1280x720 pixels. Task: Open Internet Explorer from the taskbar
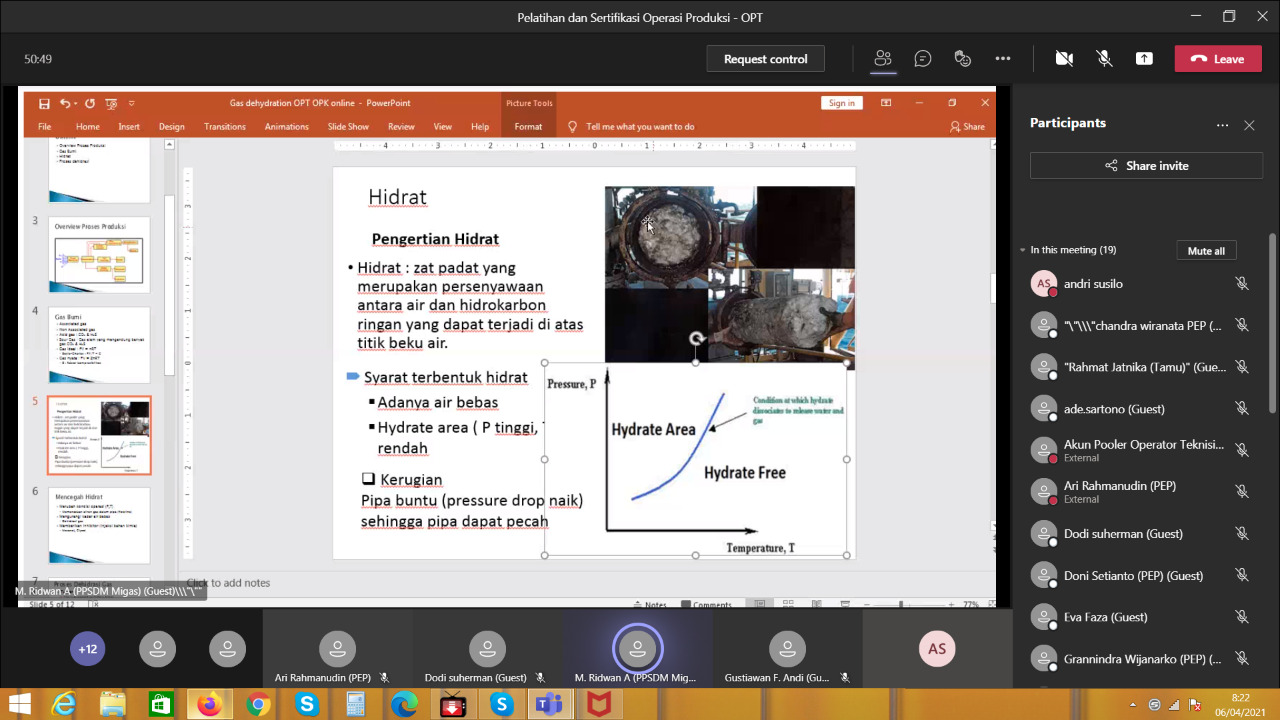click(65, 704)
